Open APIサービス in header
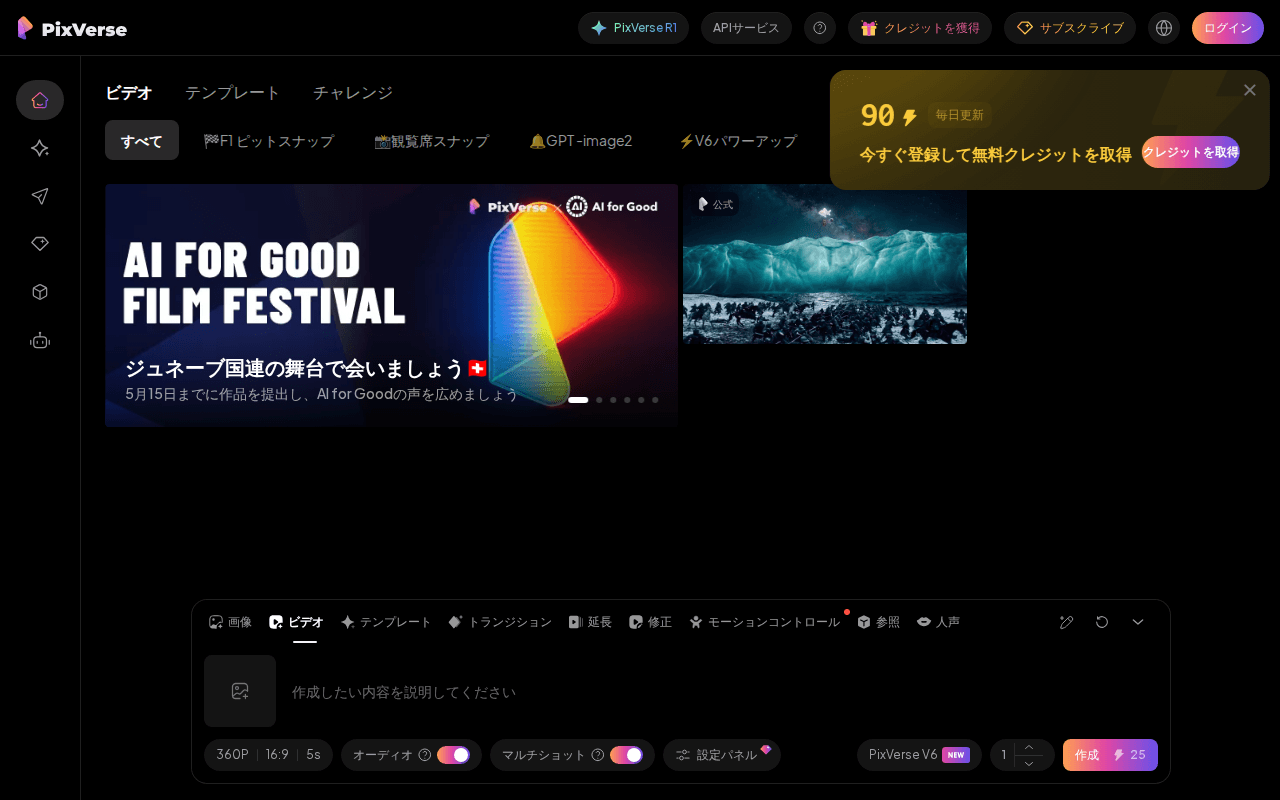The image size is (1280, 800). point(746,28)
